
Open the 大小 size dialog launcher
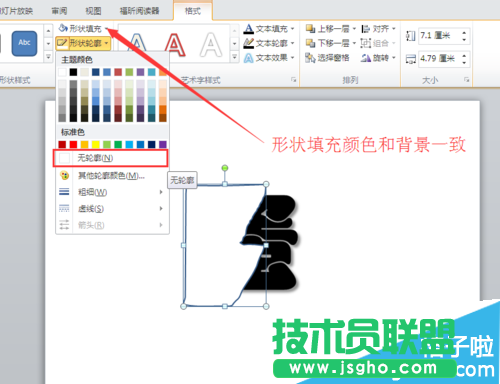tap(467, 80)
